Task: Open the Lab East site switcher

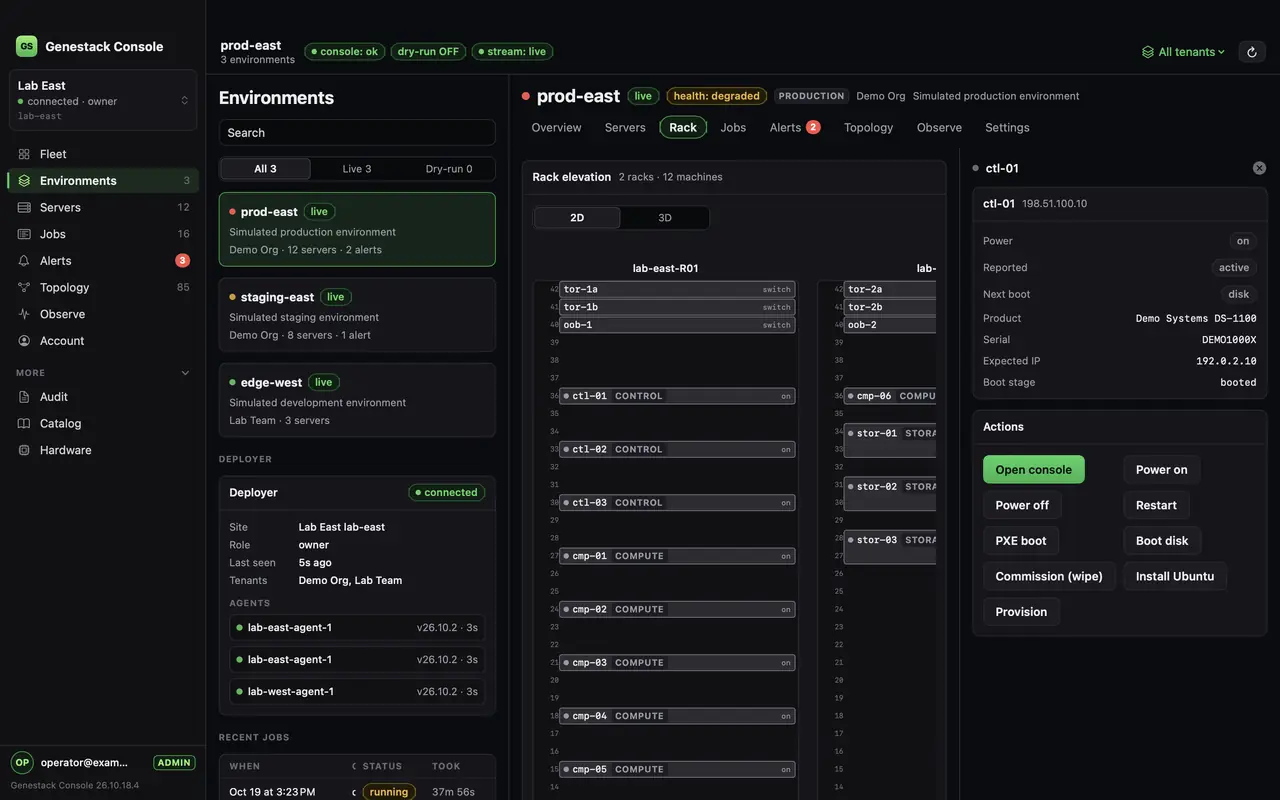Action: (103, 100)
